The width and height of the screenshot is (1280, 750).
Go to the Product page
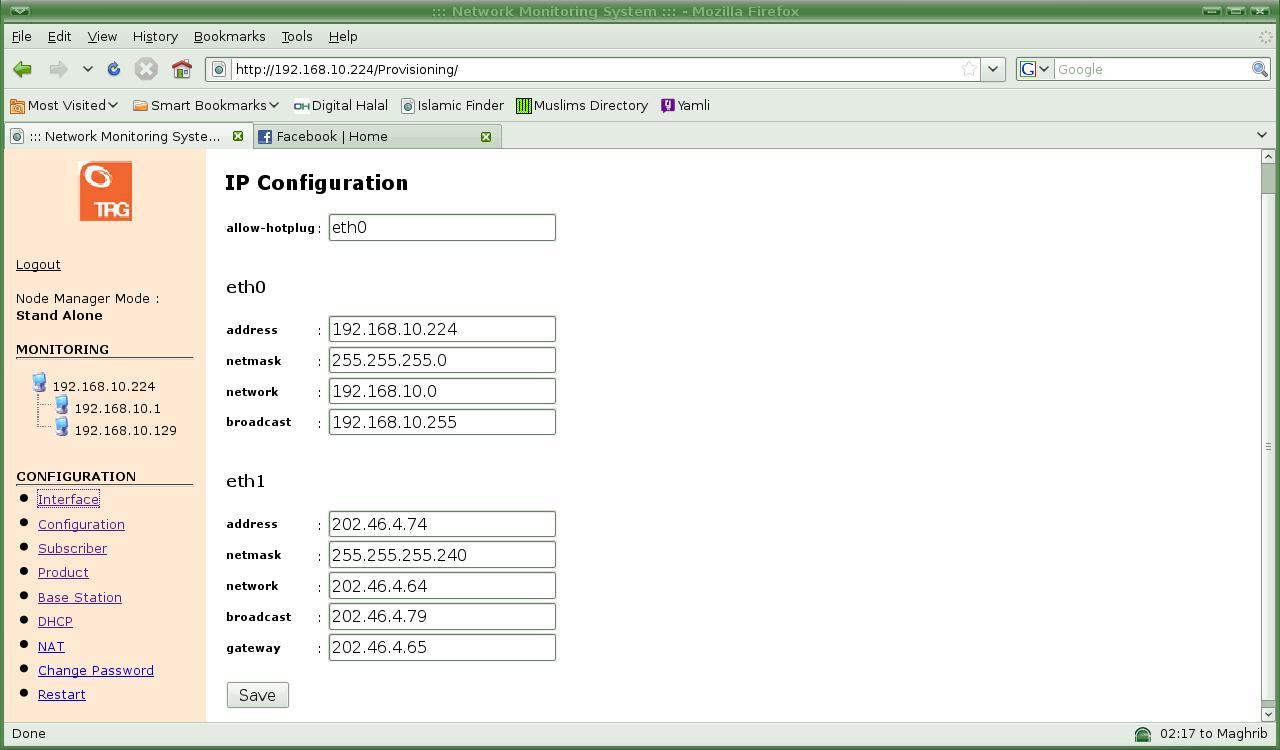pyautogui.click(x=63, y=572)
